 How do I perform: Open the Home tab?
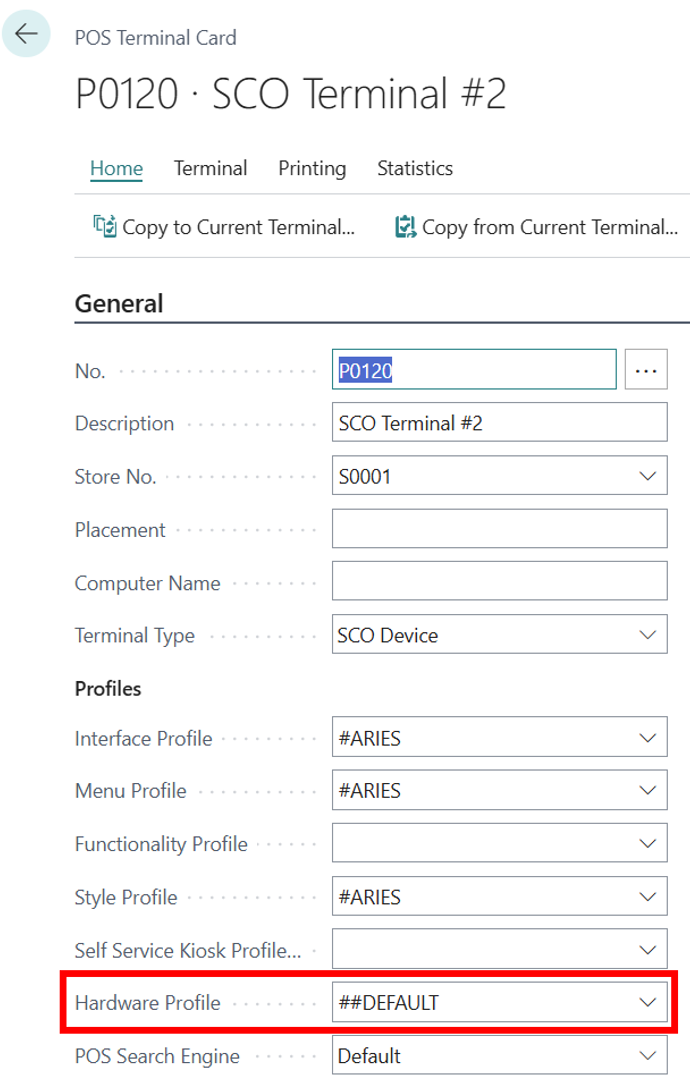tap(116, 168)
